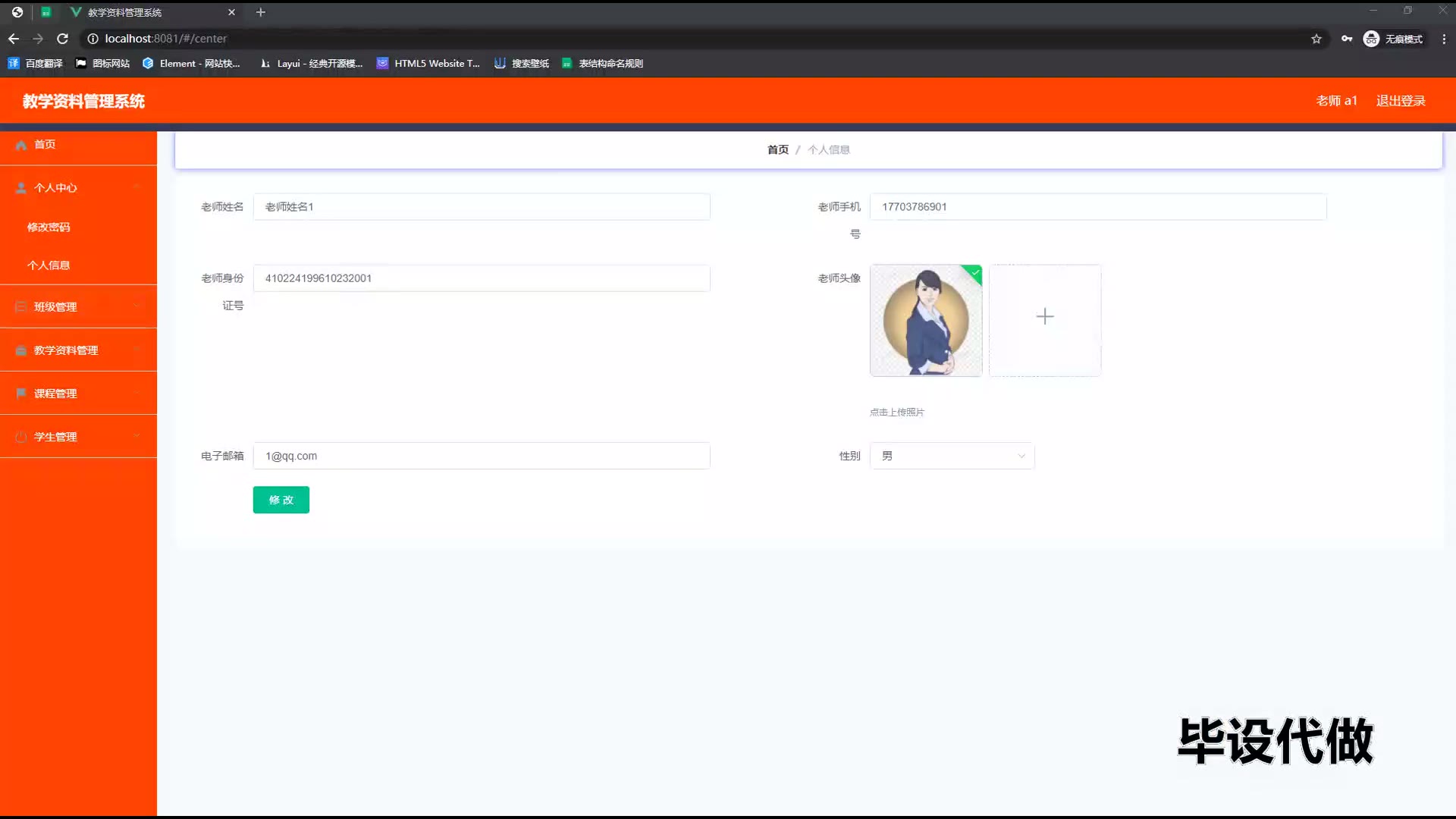Click the 老师姓名 input field

coord(482,206)
